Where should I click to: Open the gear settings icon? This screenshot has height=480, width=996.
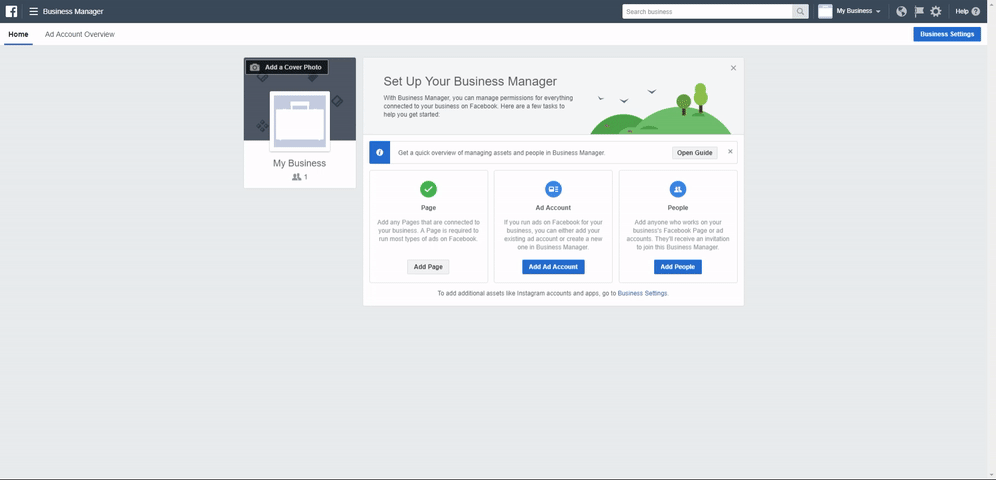[x=936, y=11]
